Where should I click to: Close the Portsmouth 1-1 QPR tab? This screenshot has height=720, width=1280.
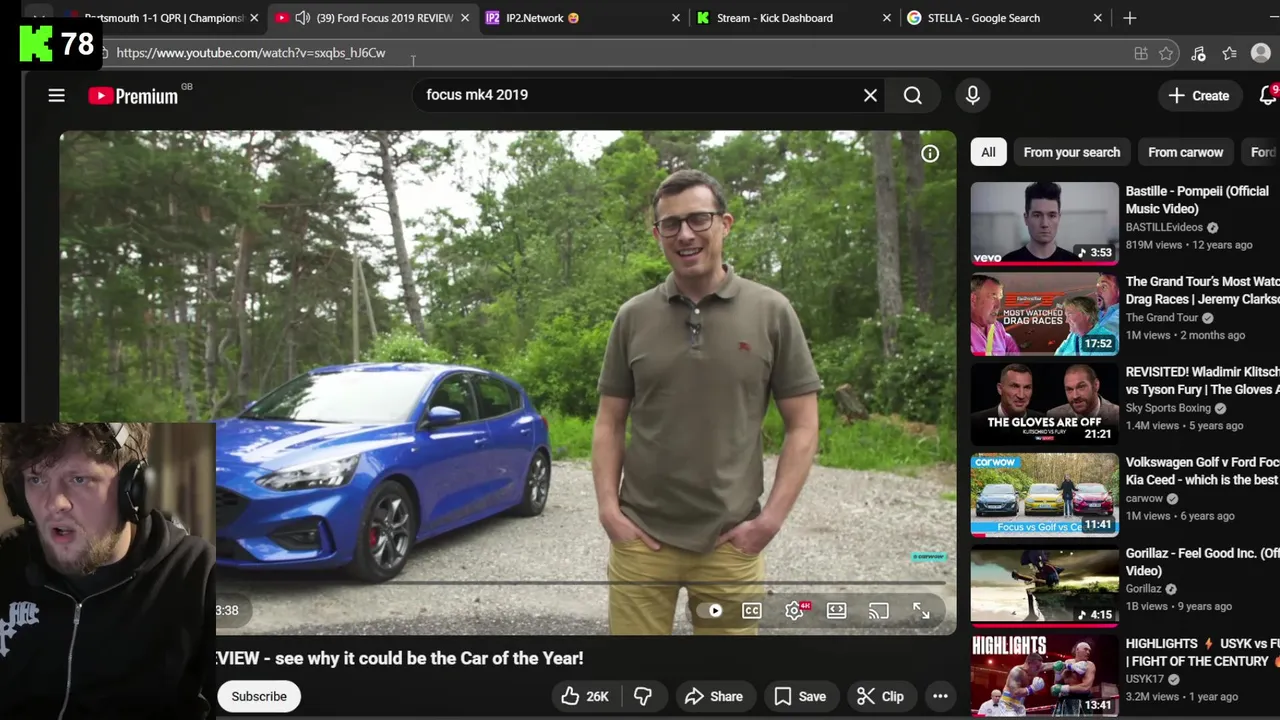coord(254,18)
